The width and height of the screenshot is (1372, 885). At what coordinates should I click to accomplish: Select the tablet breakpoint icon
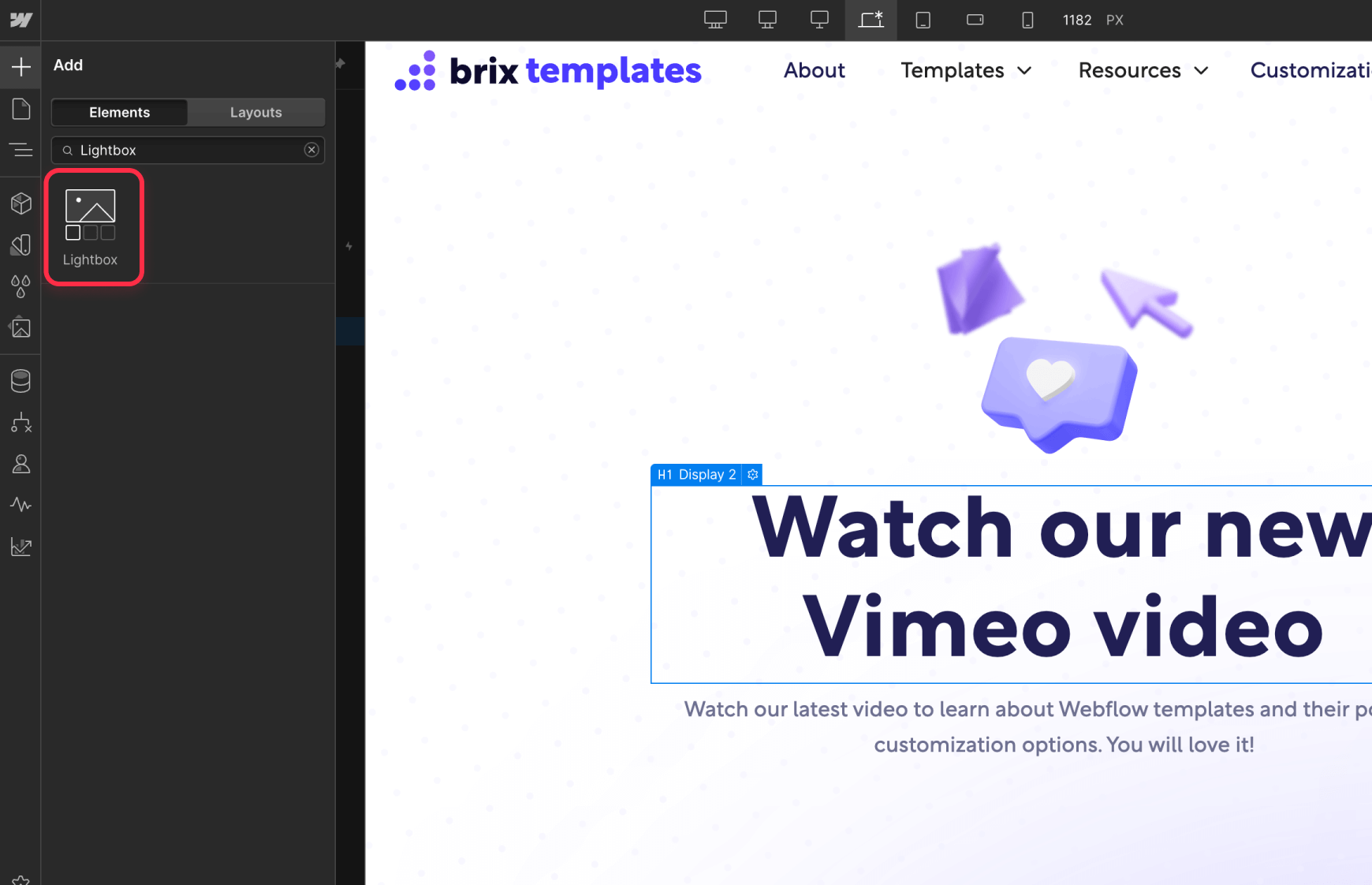pos(923,20)
